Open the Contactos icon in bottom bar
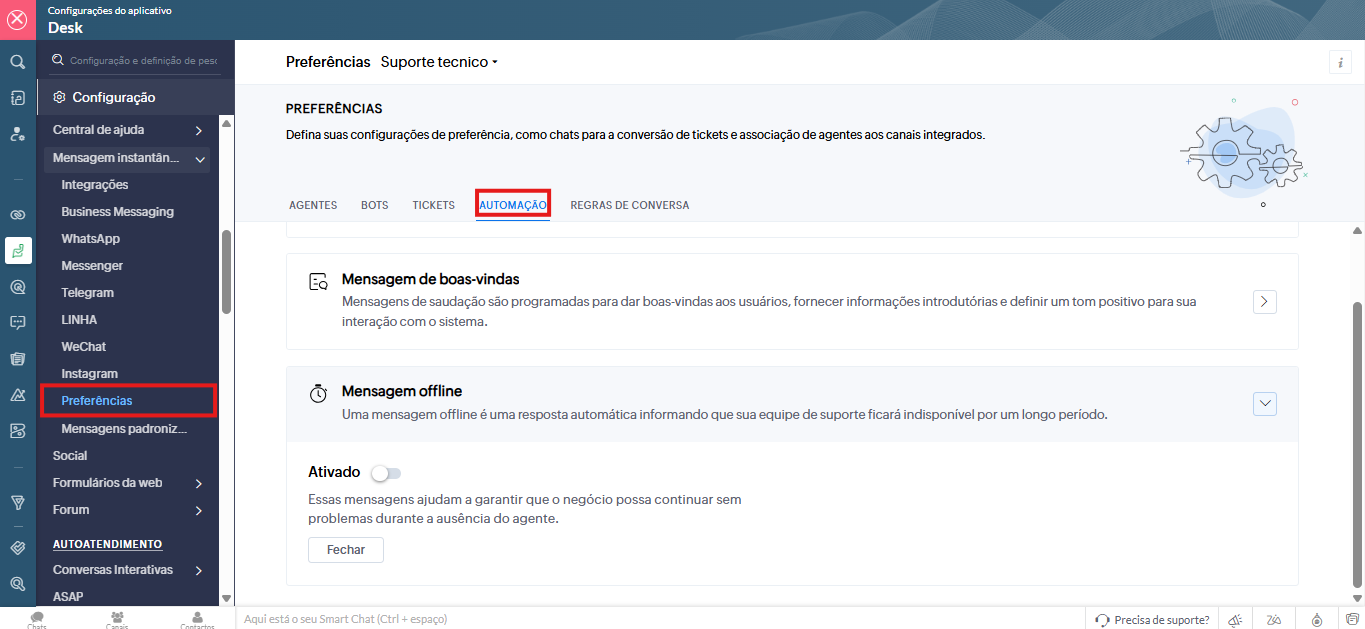 pyautogui.click(x=197, y=619)
